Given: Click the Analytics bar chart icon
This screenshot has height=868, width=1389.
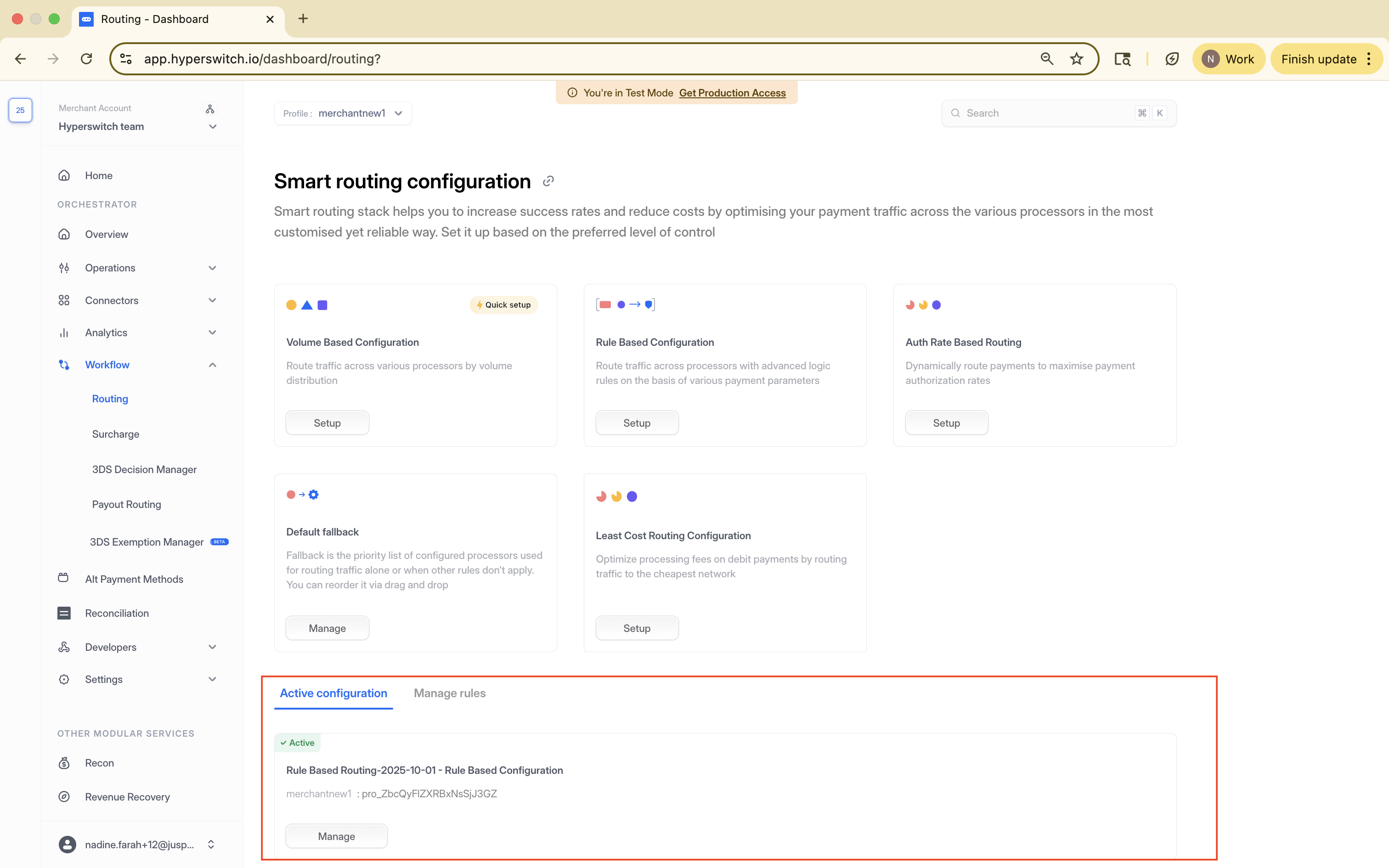Looking at the screenshot, I should coord(64,333).
